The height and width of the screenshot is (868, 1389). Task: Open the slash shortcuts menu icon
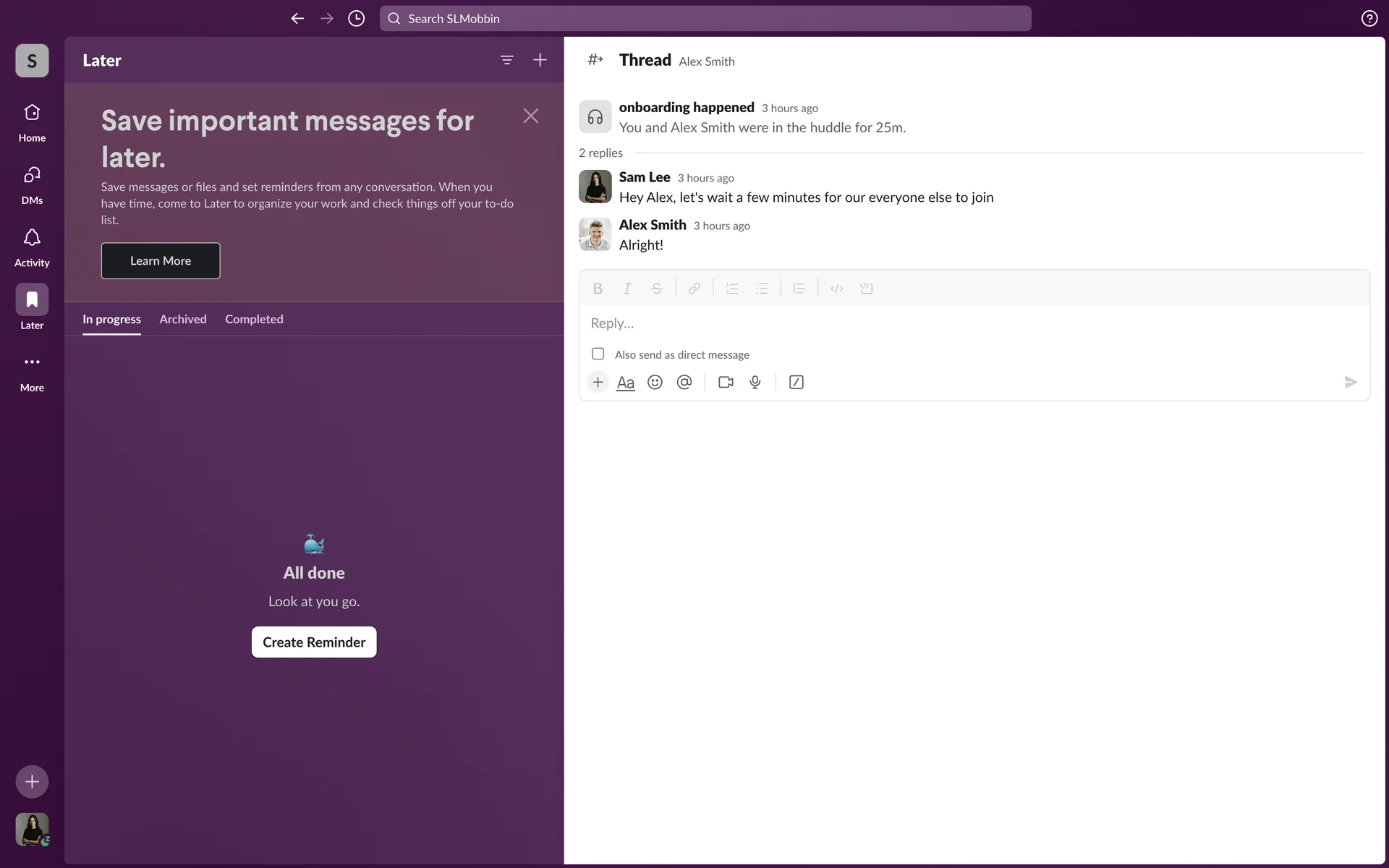[x=796, y=382]
